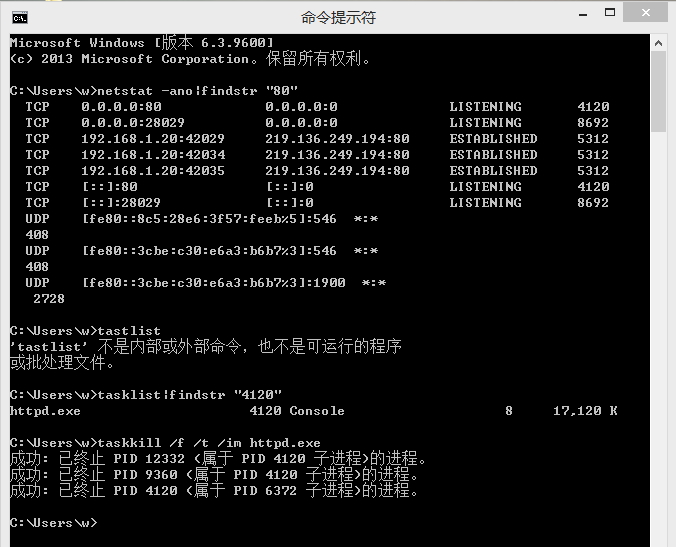Click the PID value 2728
676x547 pixels.
point(49,299)
